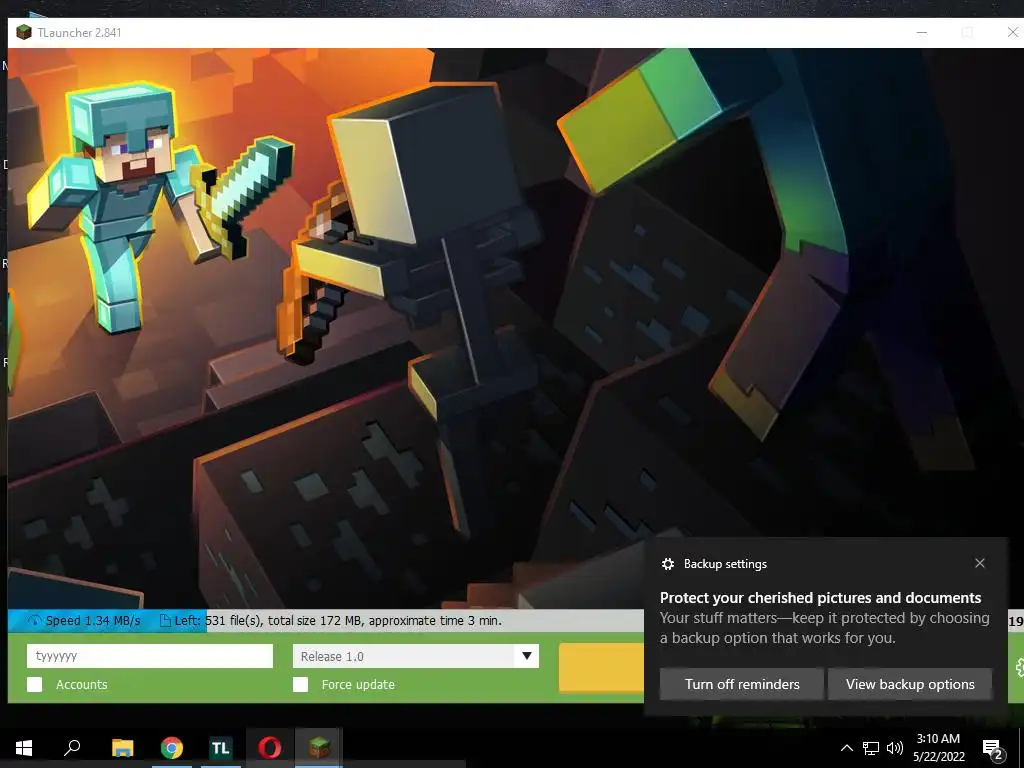Click Turn off reminders button
Image resolution: width=1024 pixels, height=768 pixels.
(x=742, y=684)
